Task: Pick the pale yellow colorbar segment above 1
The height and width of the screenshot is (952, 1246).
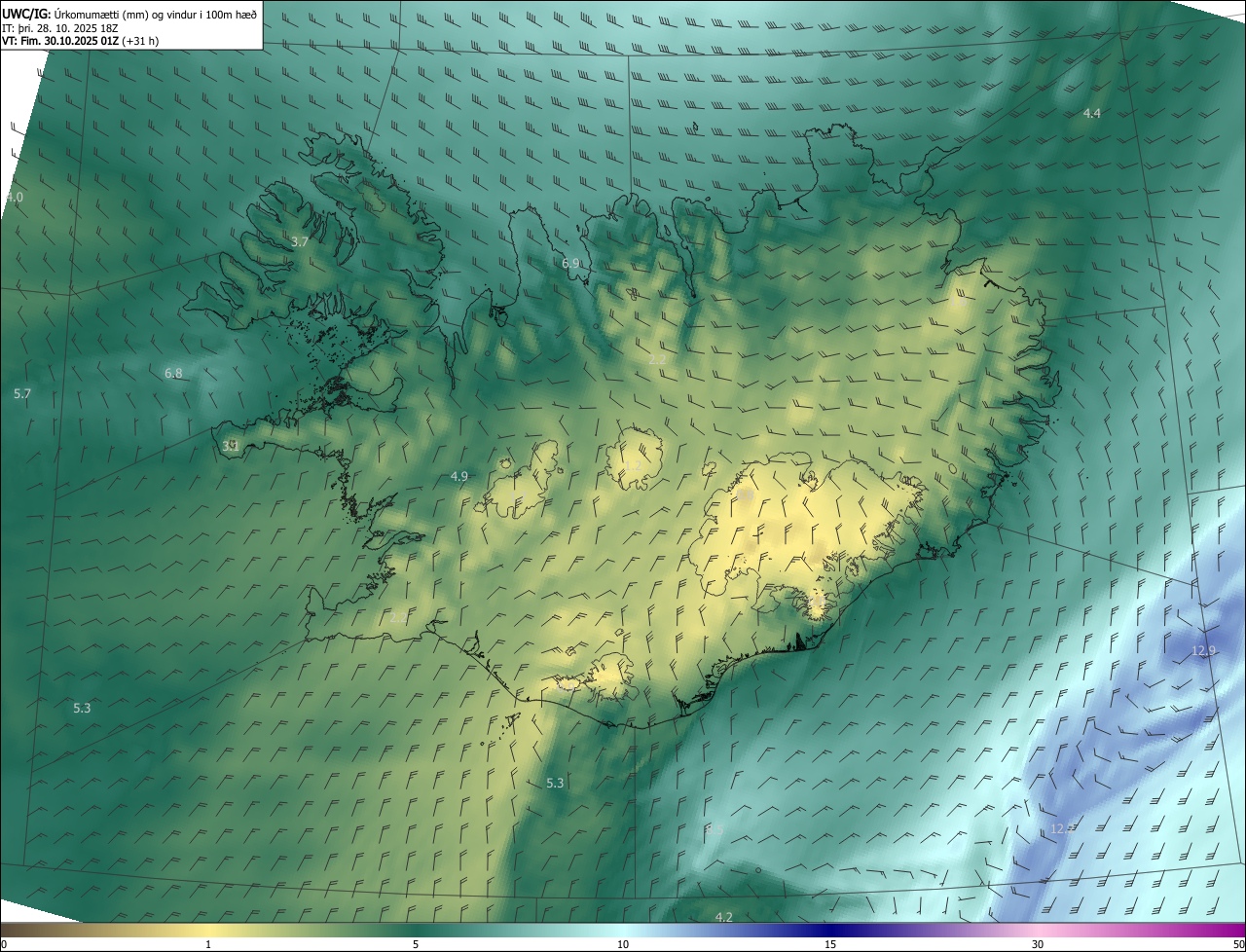Action: click(208, 930)
